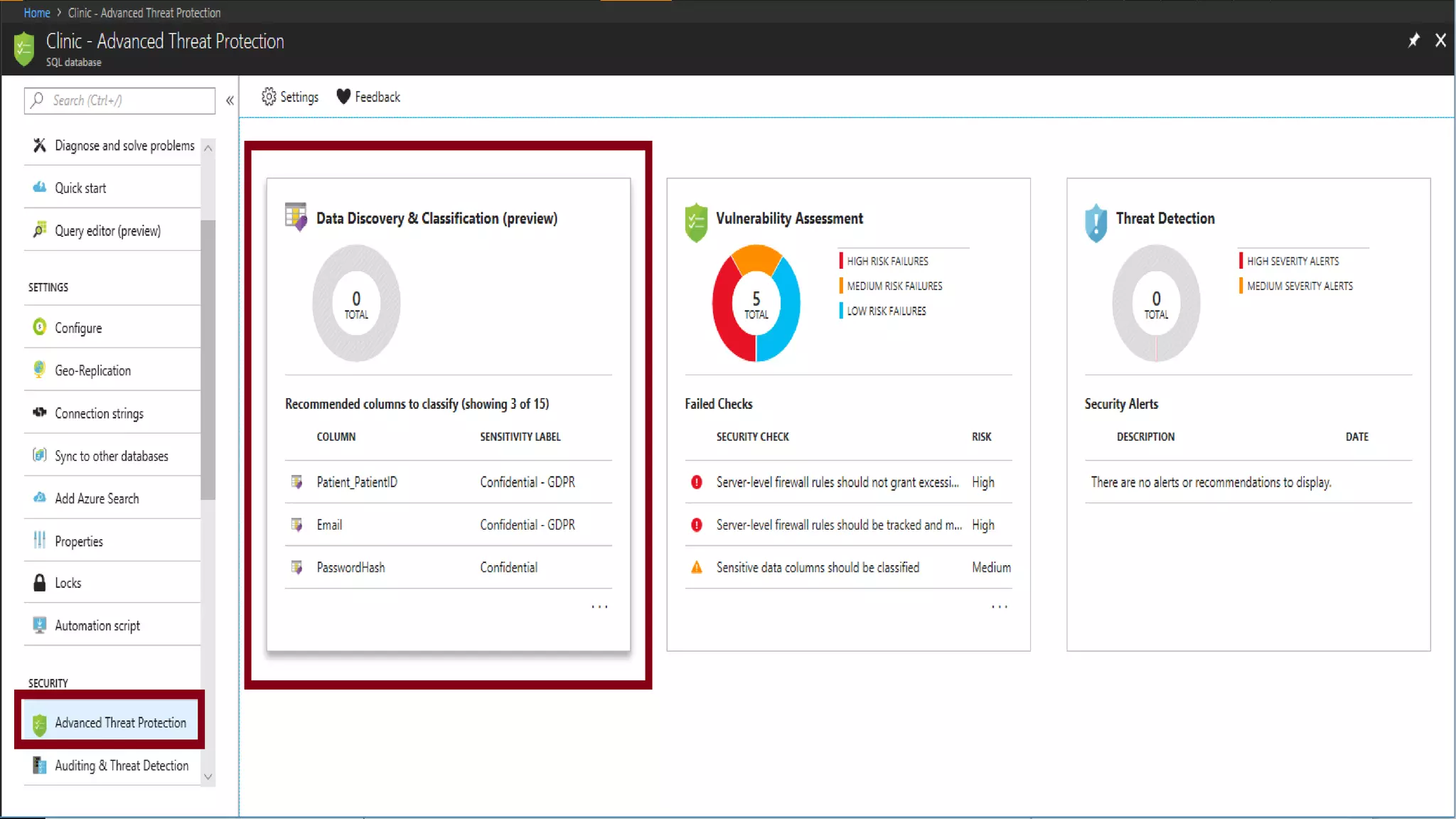Open Properties in sidebar
Screen dimensions: 1456x819
pyautogui.click(x=112, y=541)
